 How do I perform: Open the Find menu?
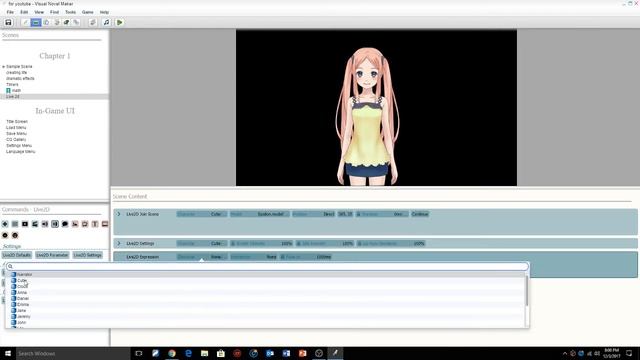54,12
